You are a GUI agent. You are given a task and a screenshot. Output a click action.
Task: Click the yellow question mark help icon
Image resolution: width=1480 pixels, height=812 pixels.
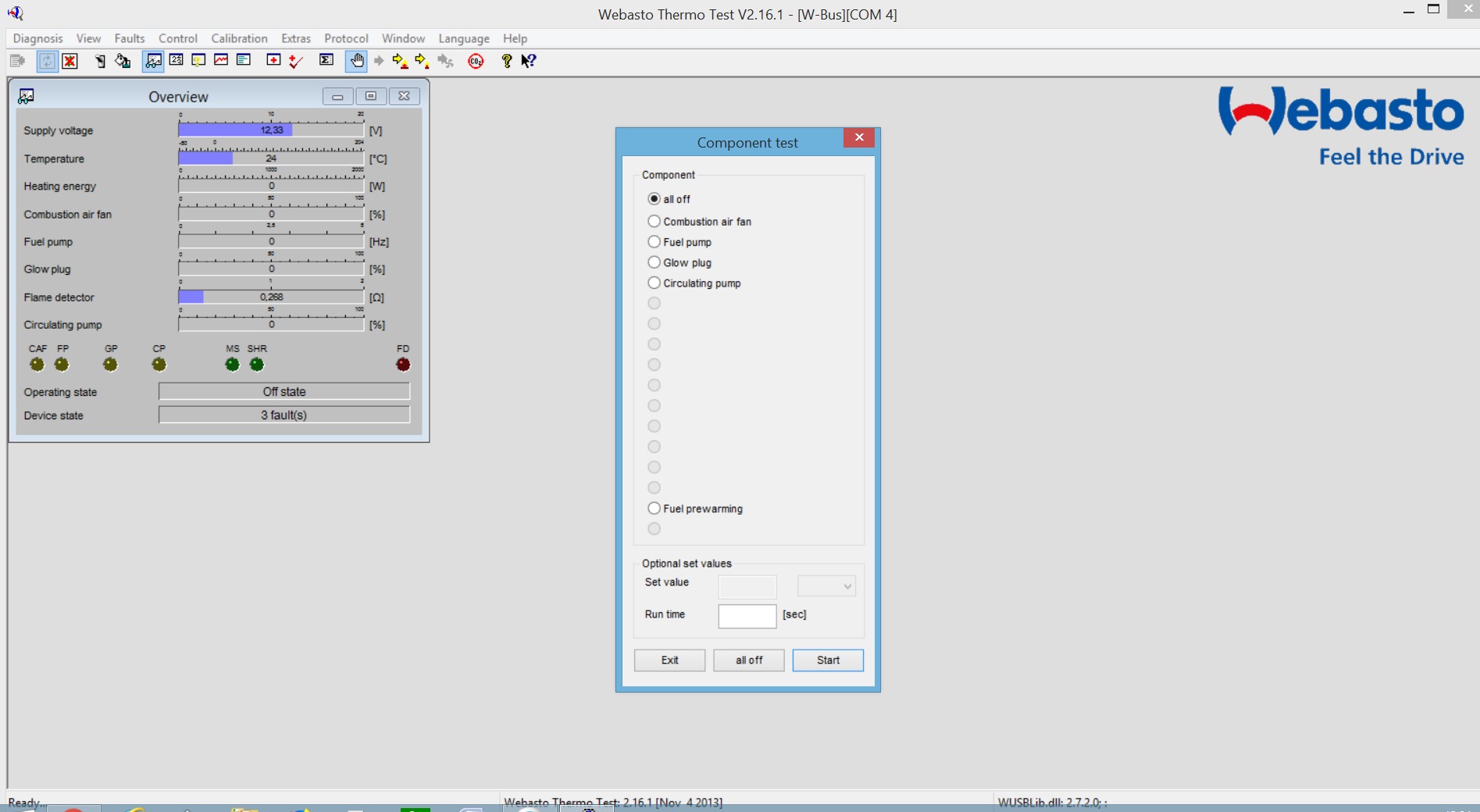click(507, 61)
